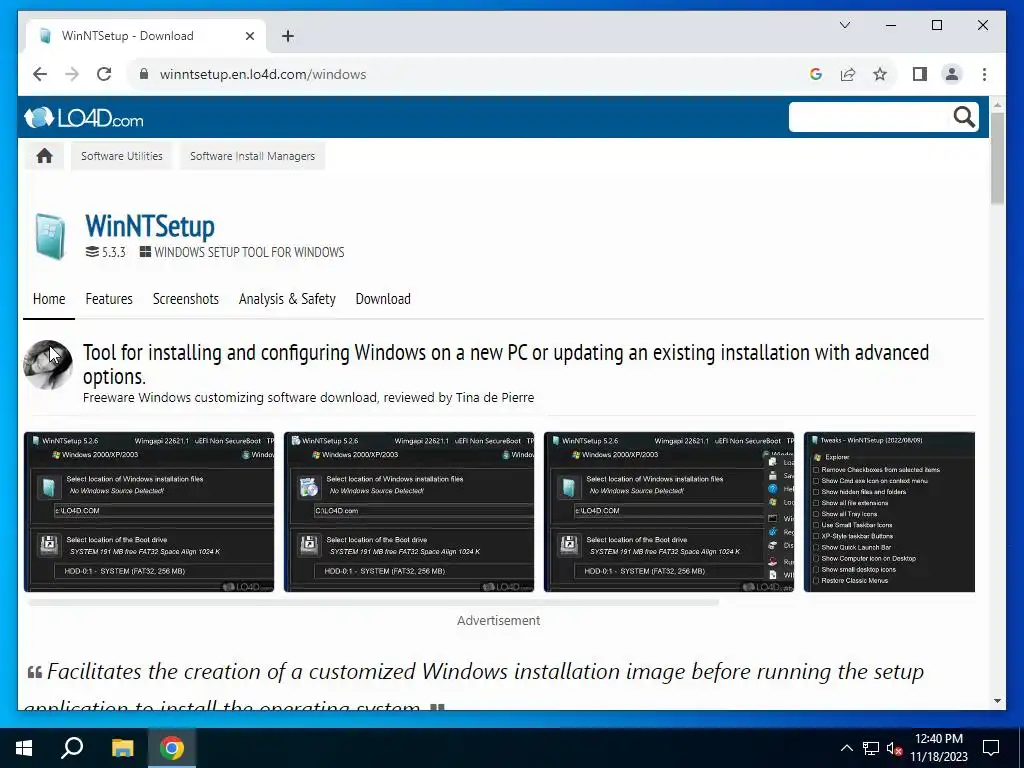Open the Windows Start menu

pos(24,748)
